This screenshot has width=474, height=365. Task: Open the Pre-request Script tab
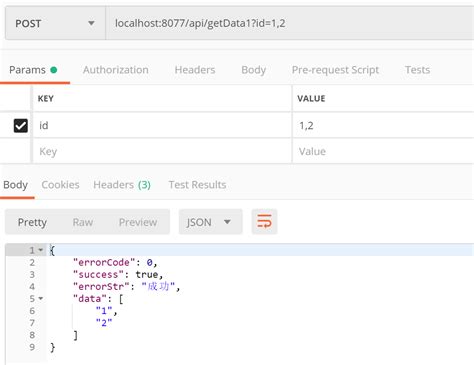[x=335, y=70]
